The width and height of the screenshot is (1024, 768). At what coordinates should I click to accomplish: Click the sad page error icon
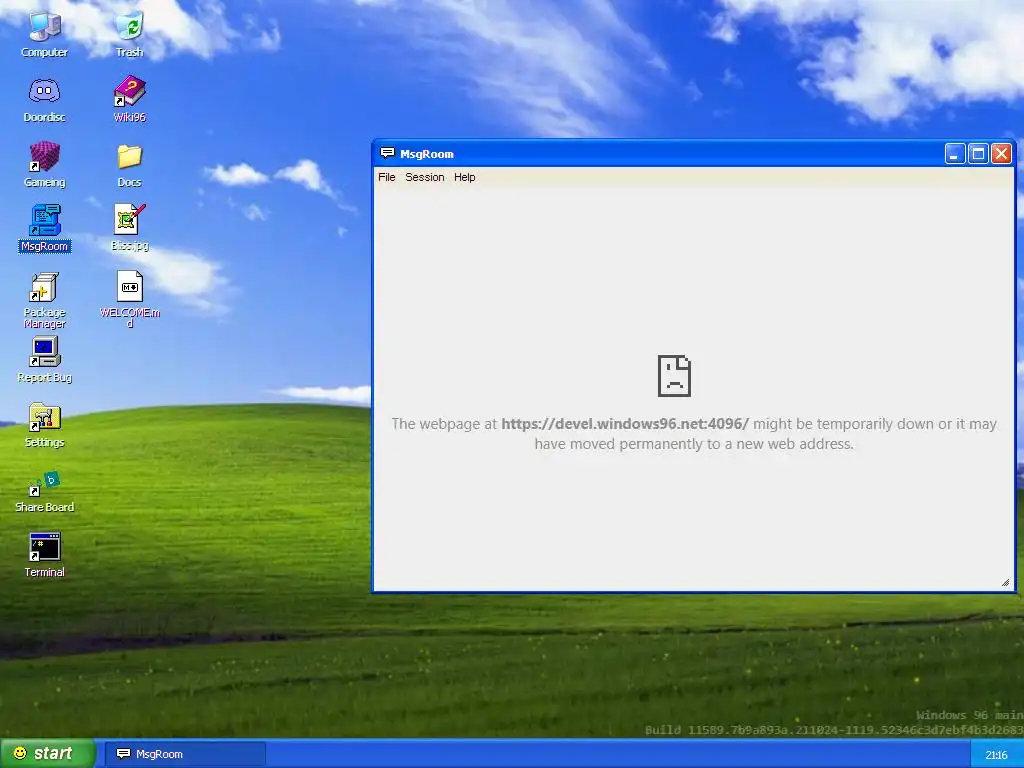[674, 376]
